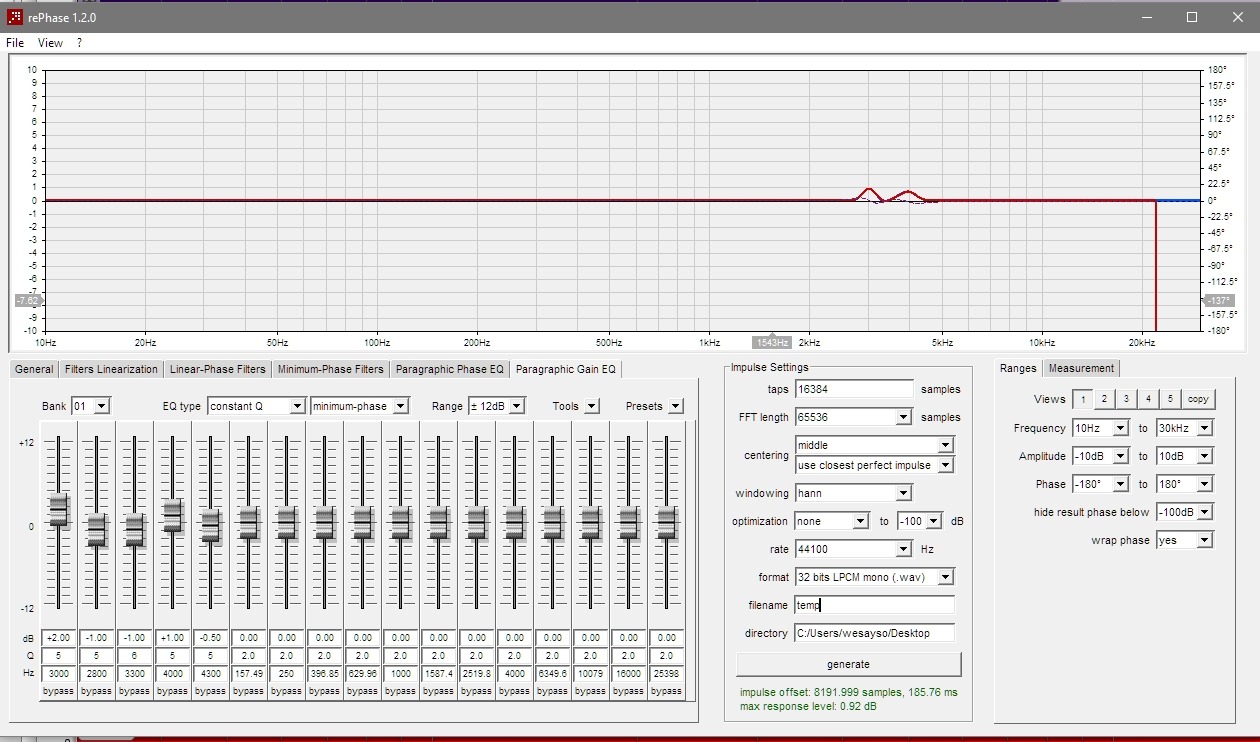Viewport: 1260px width, 742px height.
Task: Click the 4300 Hz band gain slider
Action: click(x=210, y=525)
